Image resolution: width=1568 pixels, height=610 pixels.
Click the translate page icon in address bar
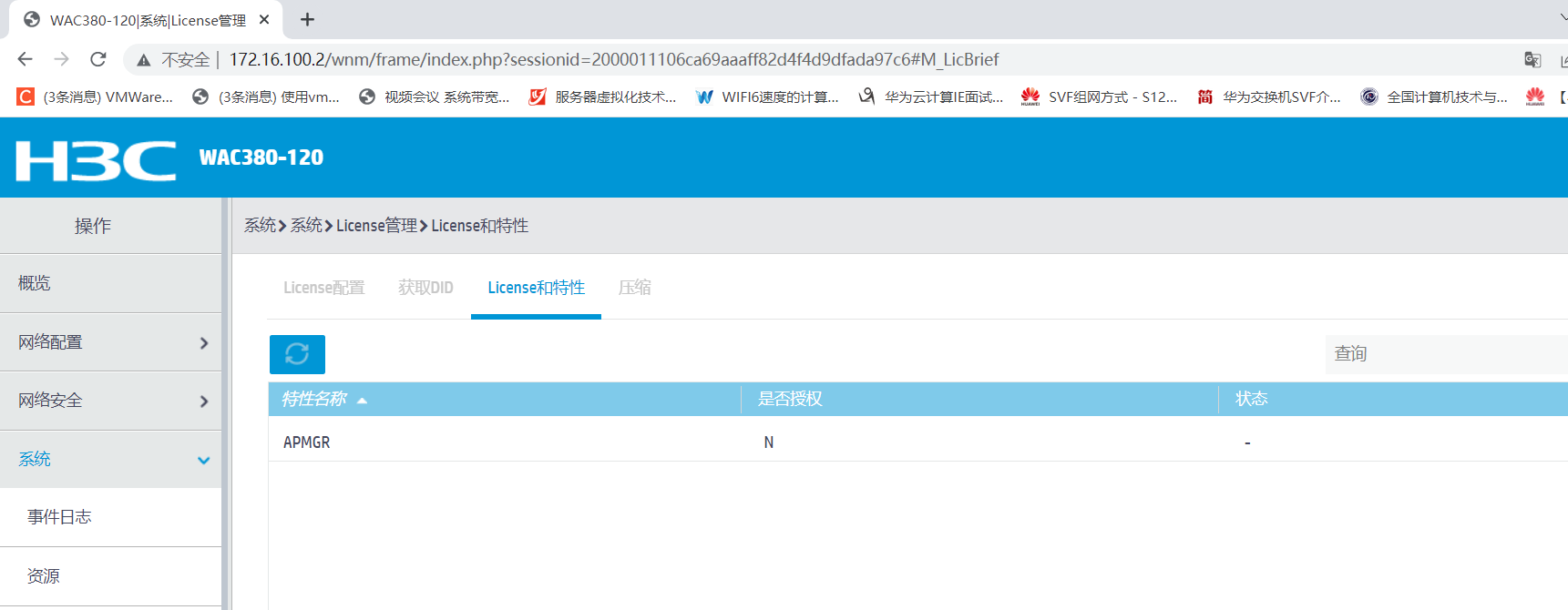1532,60
